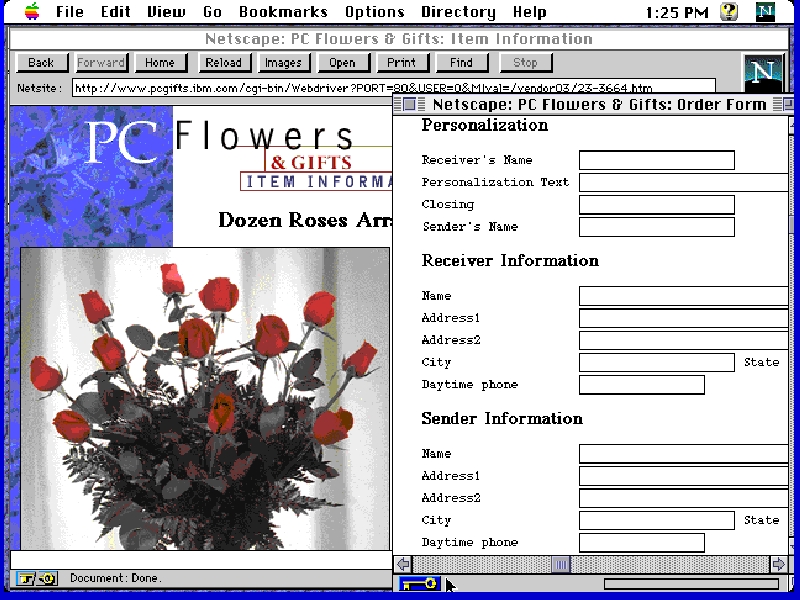
Task: Open the Go menu
Action: click(212, 11)
